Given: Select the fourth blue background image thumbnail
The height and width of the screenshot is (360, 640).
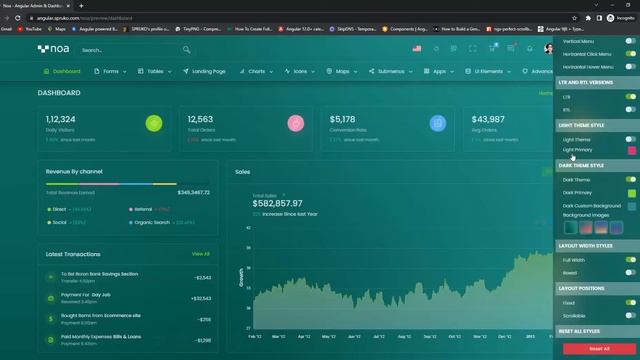Looking at the screenshot, I should tap(616, 227).
